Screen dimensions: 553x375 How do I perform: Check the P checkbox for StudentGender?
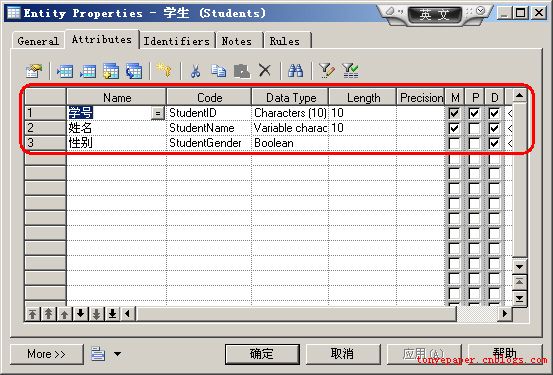pos(474,143)
